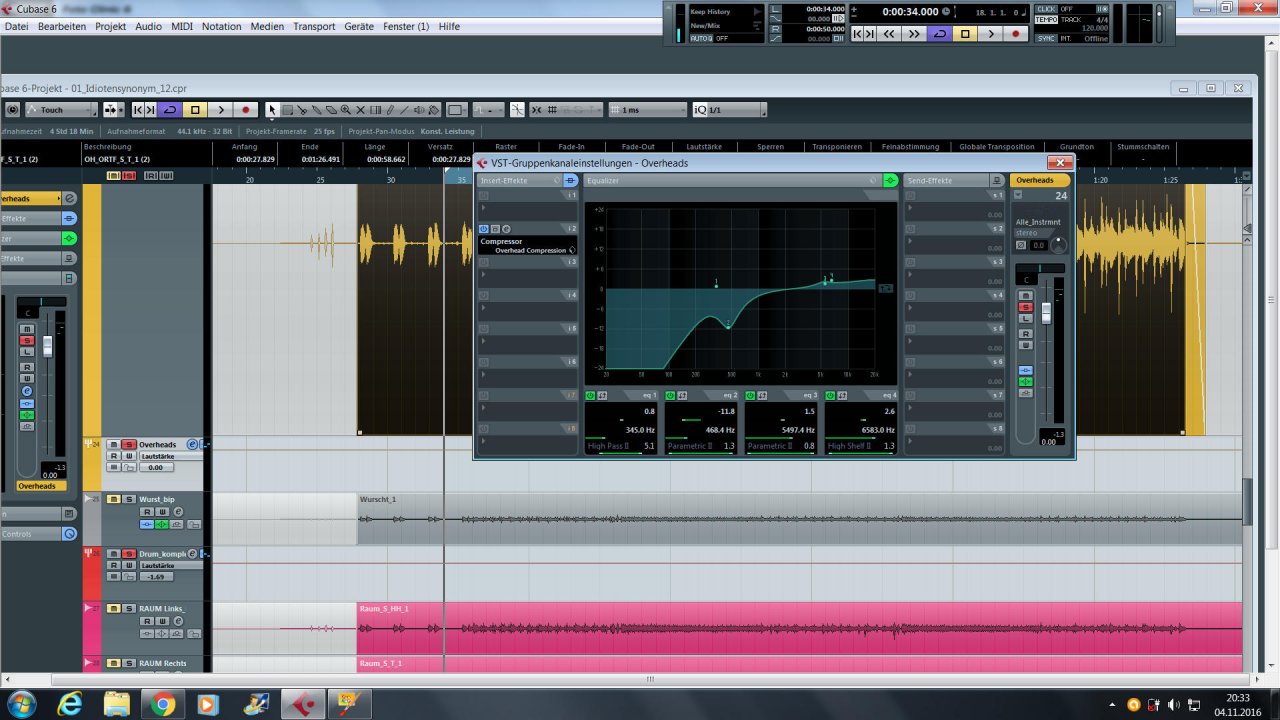Bypass the Equalizer section green button
The image size is (1280, 720).
point(890,180)
